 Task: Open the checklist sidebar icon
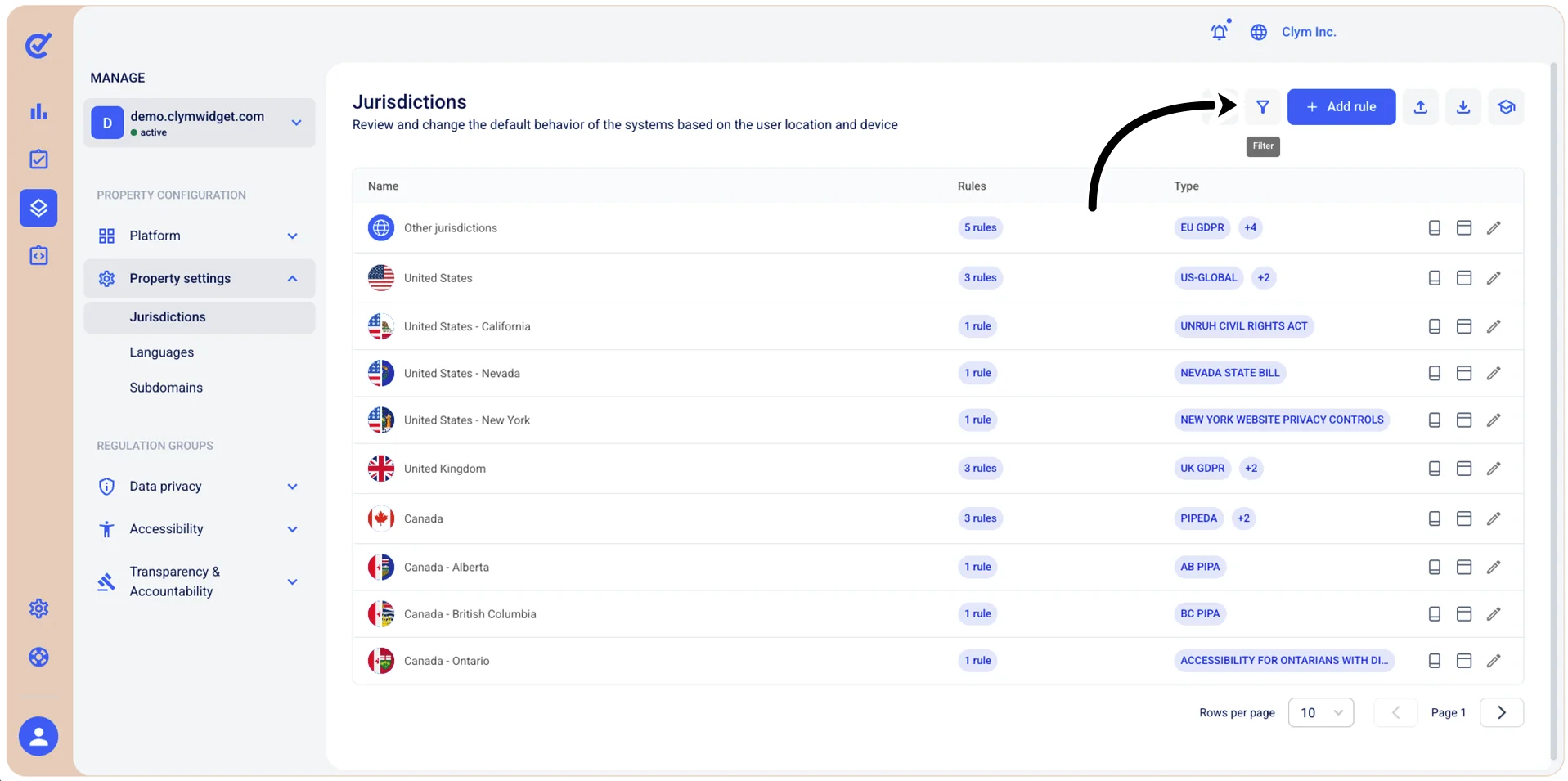(x=38, y=159)
